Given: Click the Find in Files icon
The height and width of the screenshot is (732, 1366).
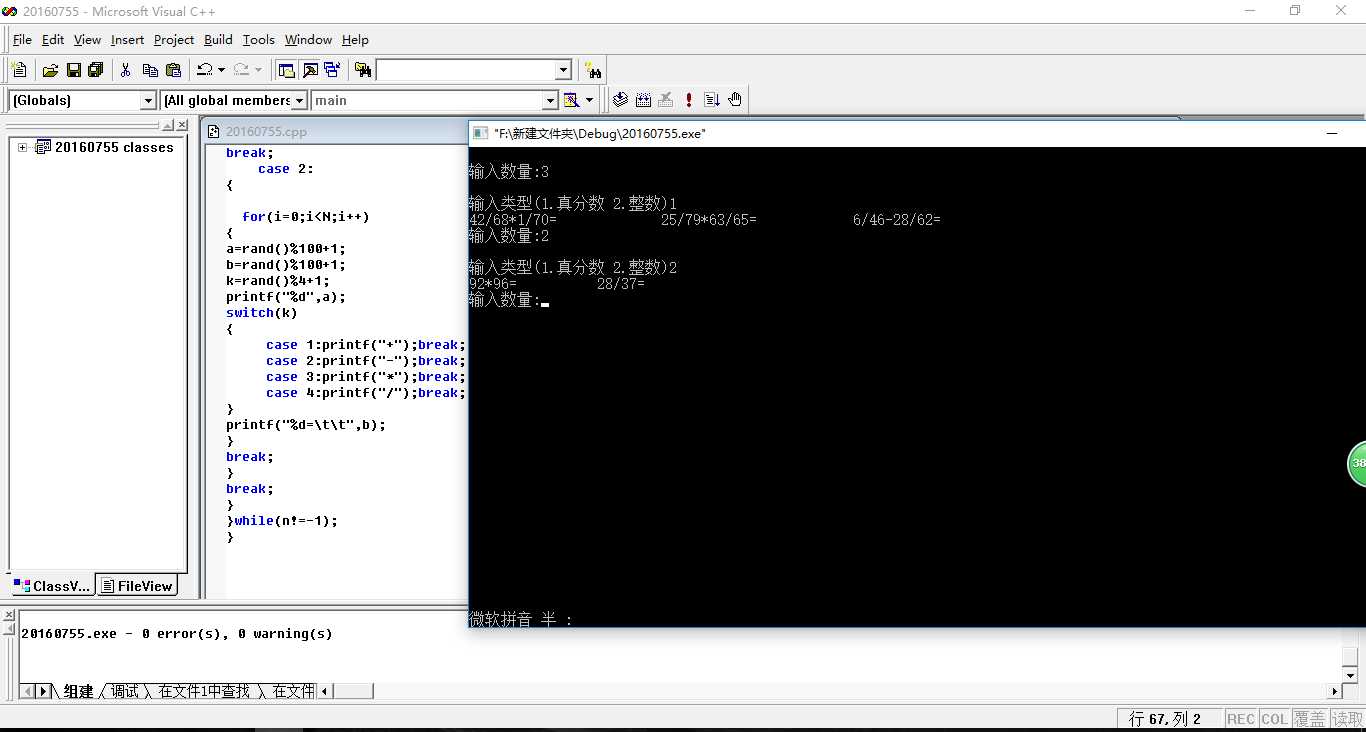Looking at the screenshot, I should 363,70.
